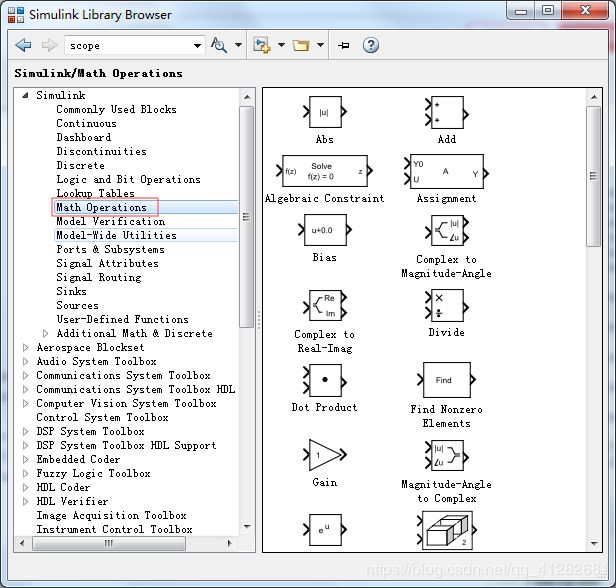Expand the Aerospace Blockset node
Viewport: 616px width, 588px height.
pos(26,348)
